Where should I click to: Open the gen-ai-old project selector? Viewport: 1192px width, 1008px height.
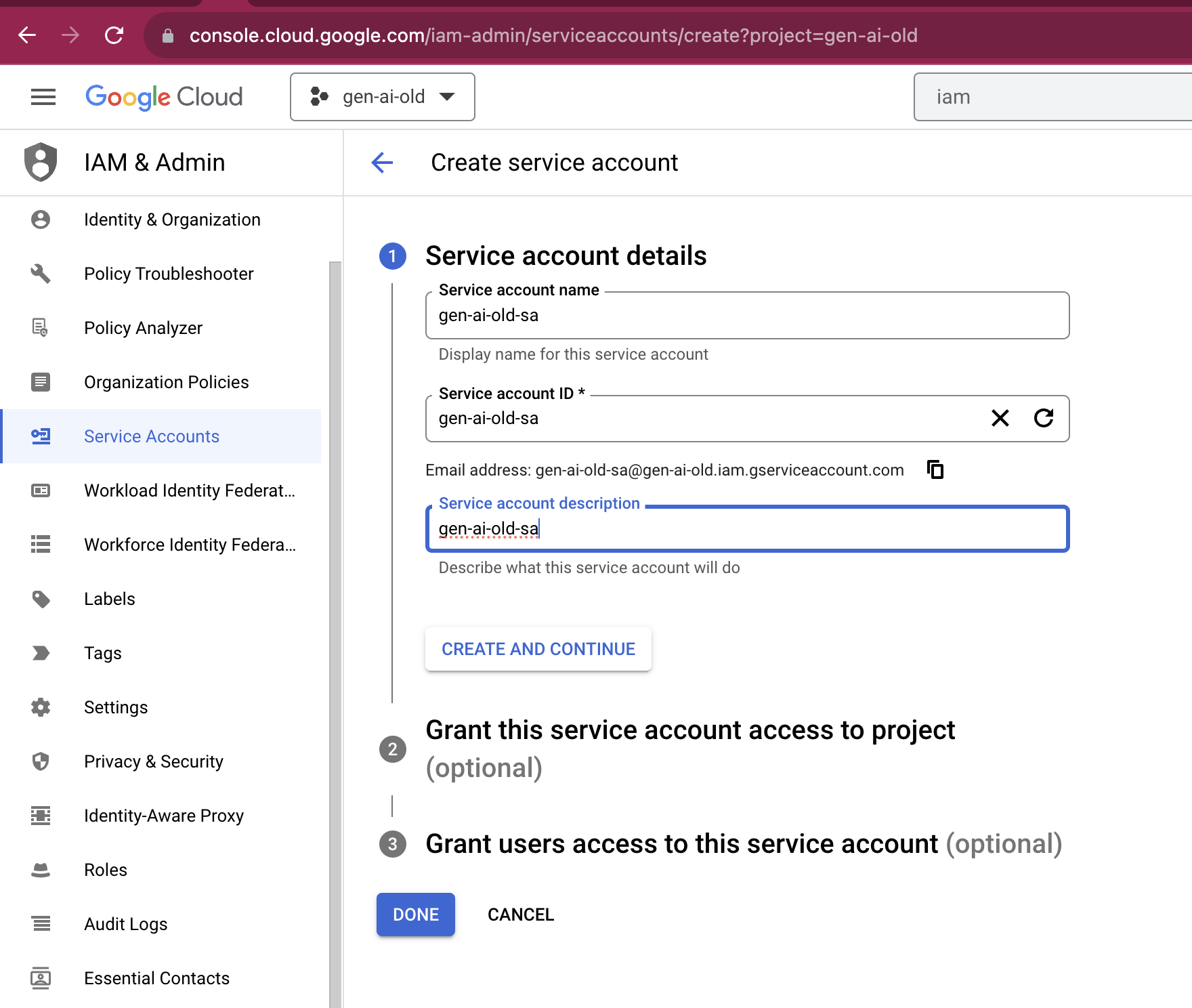pos(383,96)
